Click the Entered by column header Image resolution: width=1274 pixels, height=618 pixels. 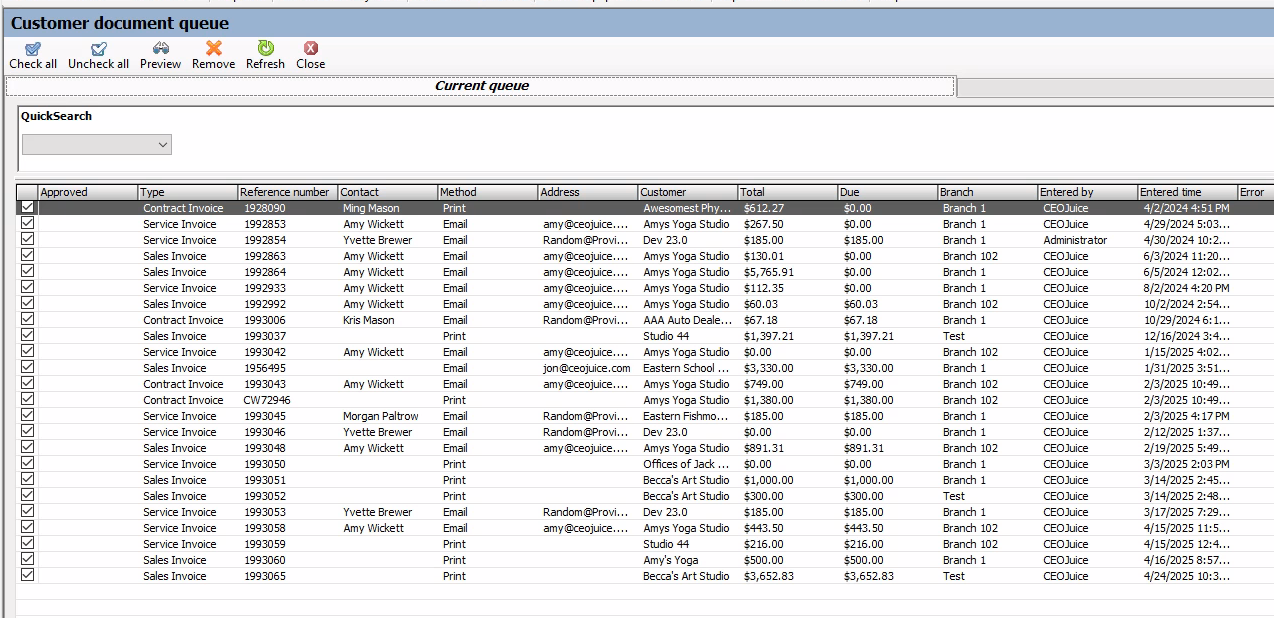click(1088, 192)
